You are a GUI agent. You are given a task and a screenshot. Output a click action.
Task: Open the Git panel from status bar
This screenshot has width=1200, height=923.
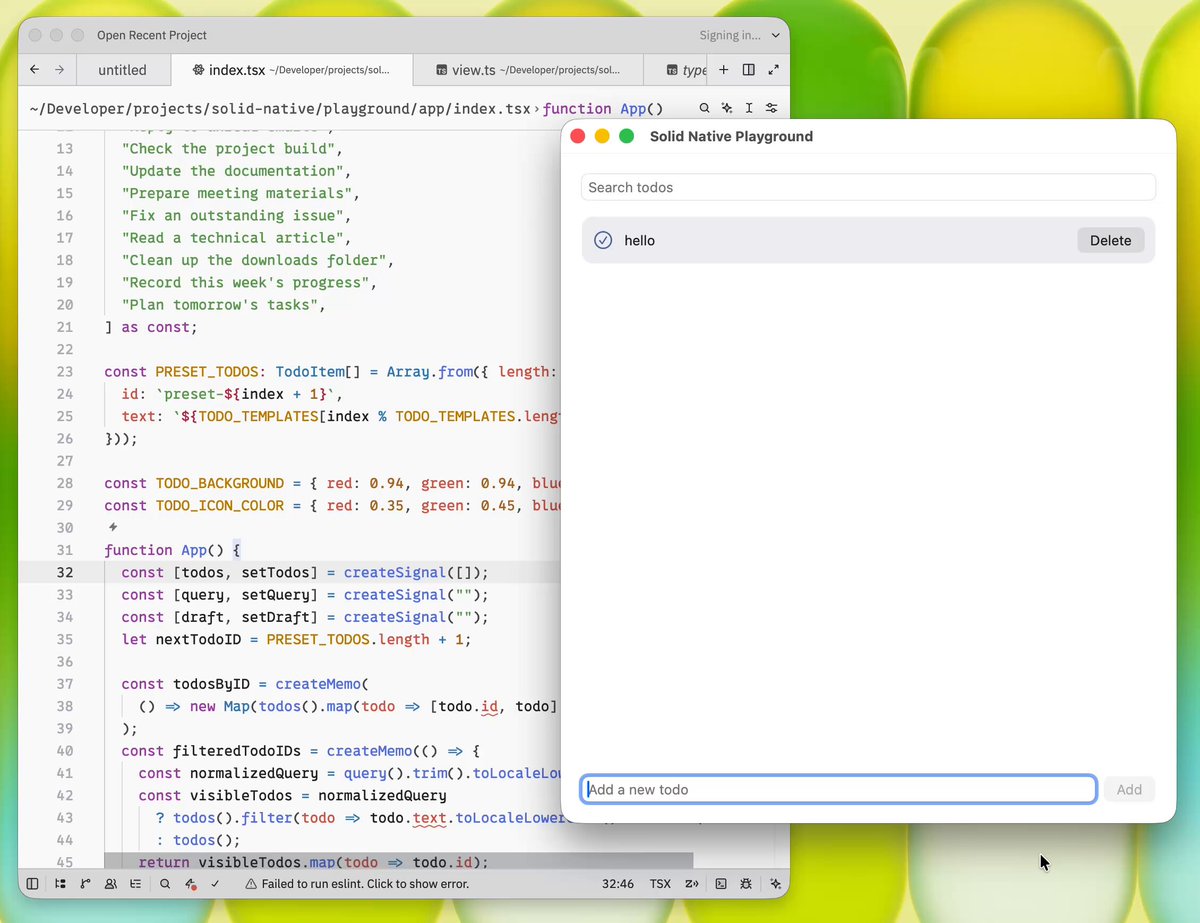tap(85, 884)
